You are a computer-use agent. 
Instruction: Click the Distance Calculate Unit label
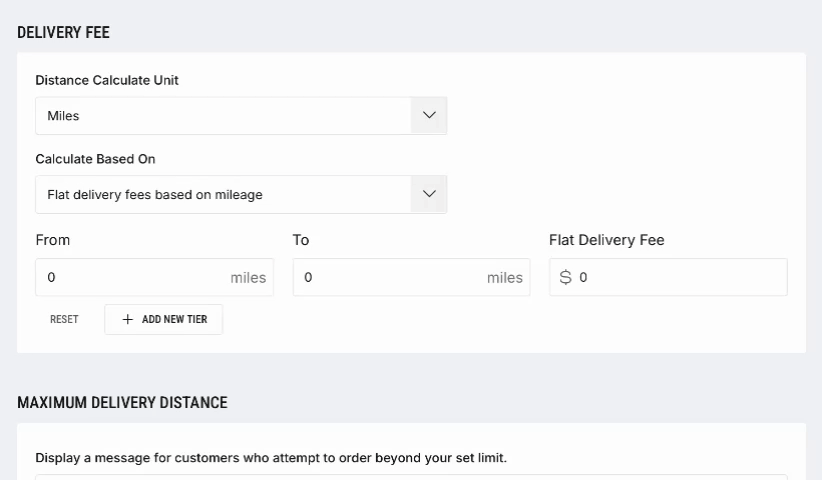107,80
